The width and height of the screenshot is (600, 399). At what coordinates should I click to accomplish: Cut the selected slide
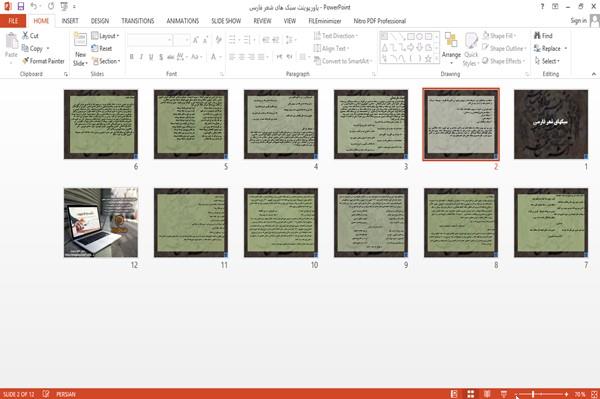pyautogui.click(x=31, y=36)
